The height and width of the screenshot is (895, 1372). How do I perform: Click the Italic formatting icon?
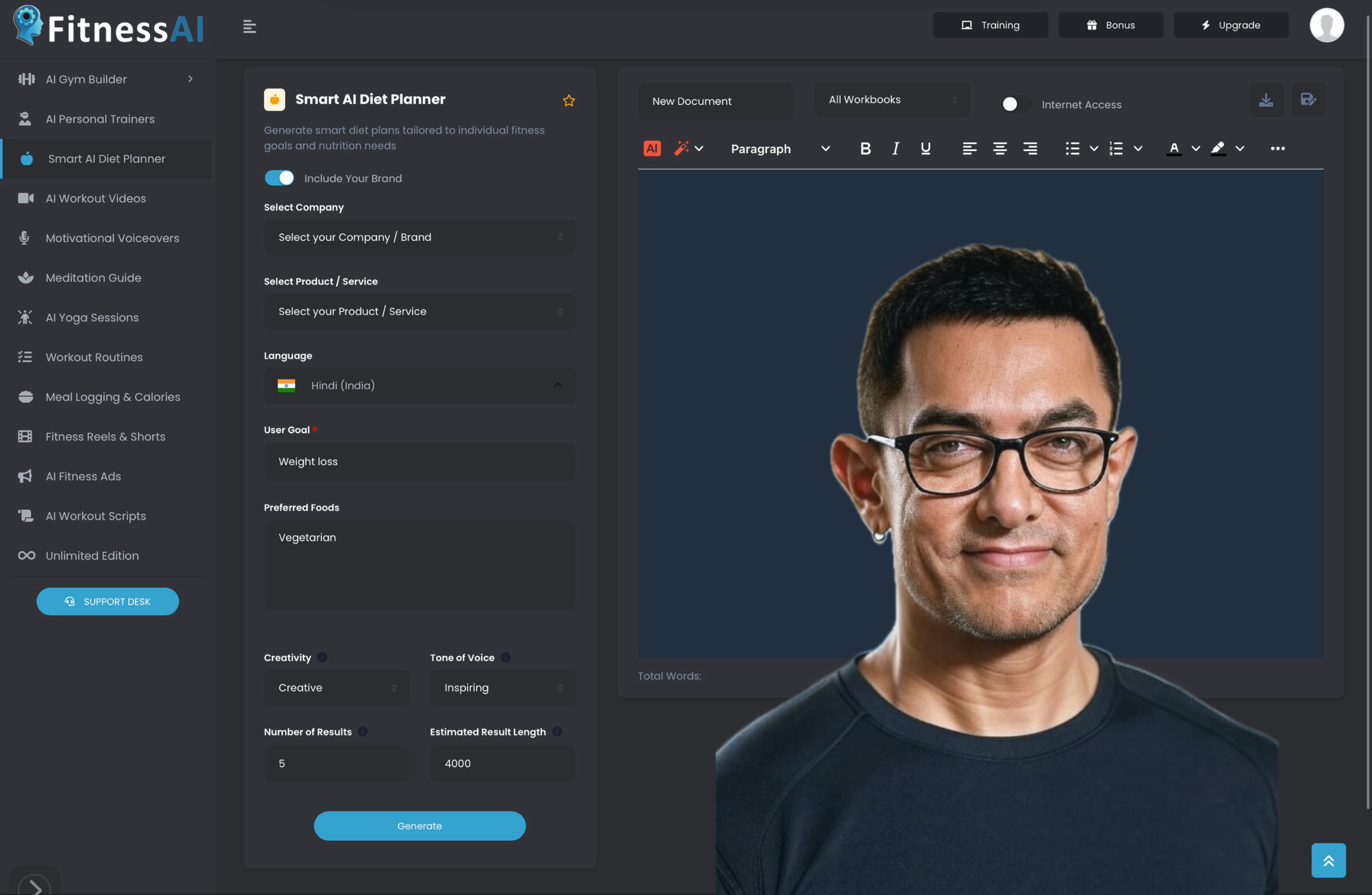895,149
